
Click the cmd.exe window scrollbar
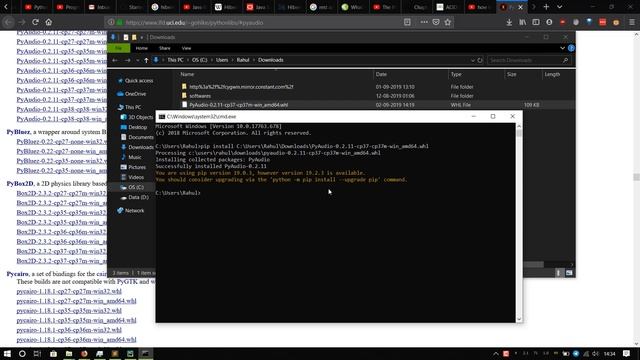519,223
